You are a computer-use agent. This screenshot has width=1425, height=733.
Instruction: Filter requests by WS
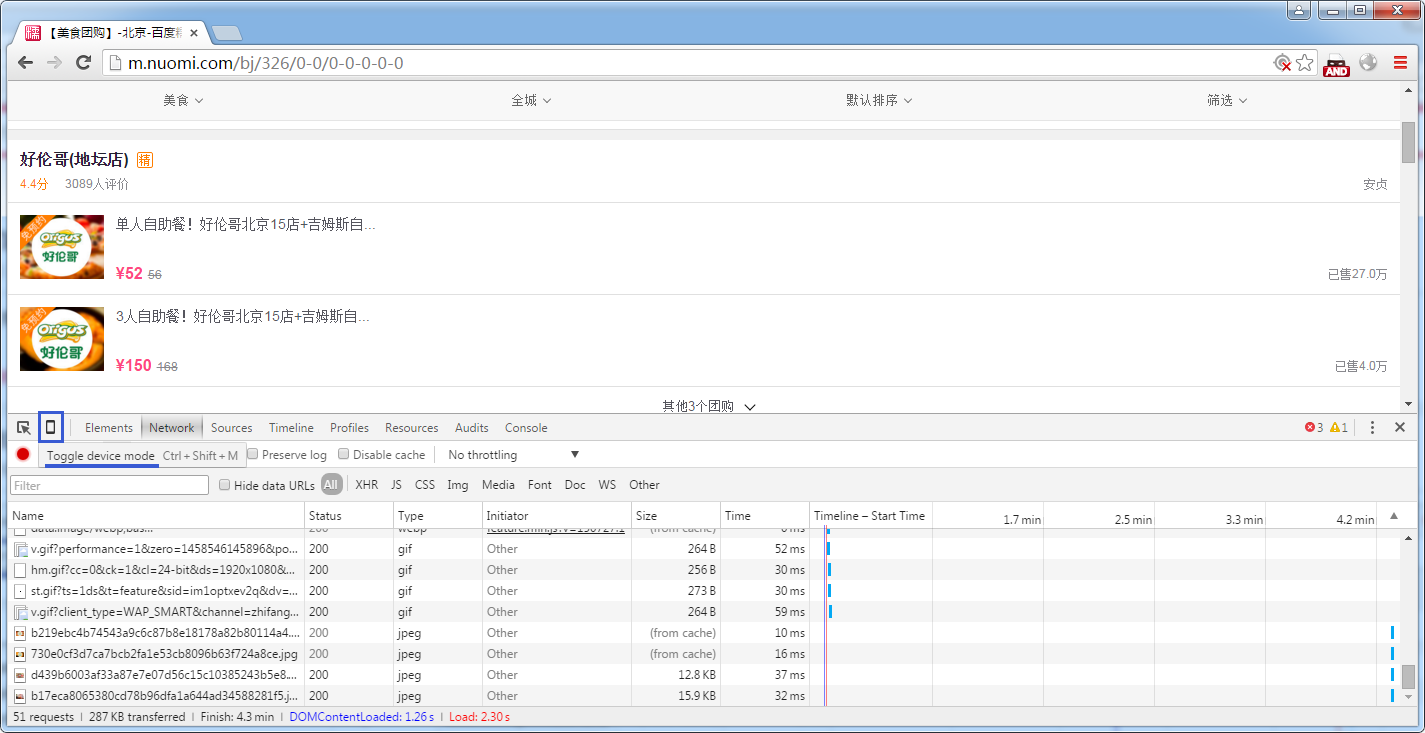(607, 485)
